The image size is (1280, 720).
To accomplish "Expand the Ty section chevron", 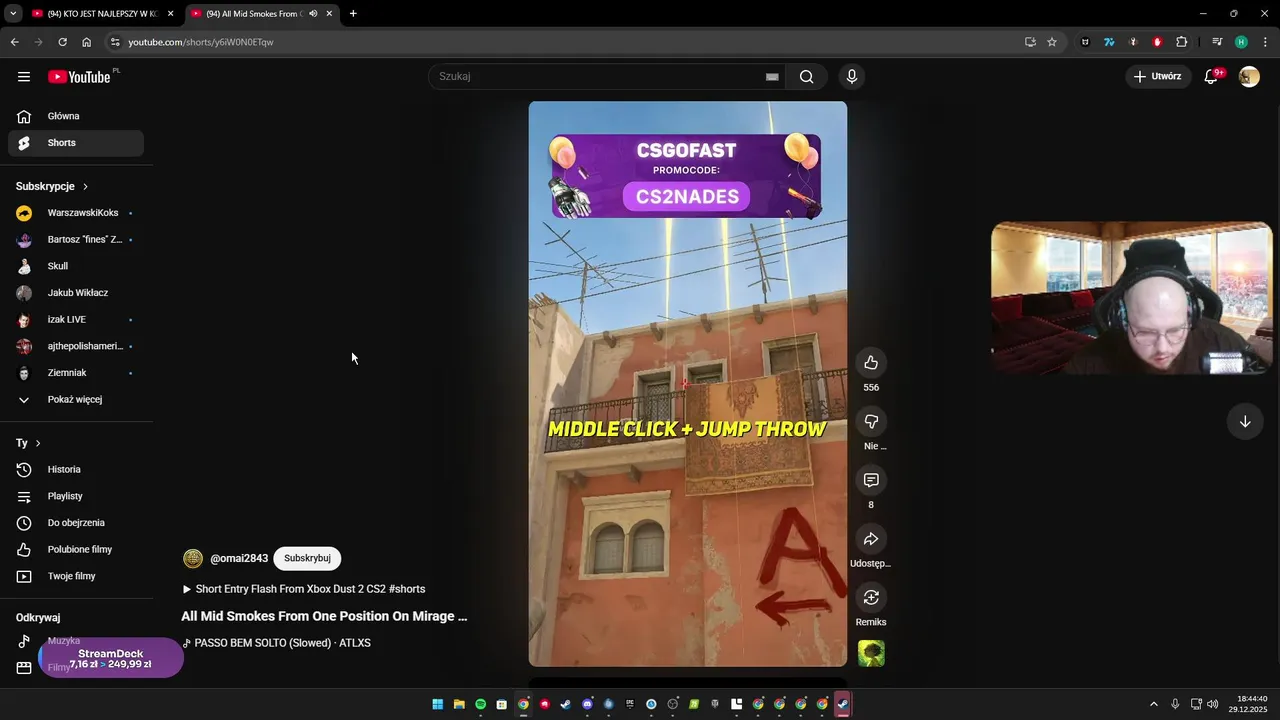I will tap(38, 443).
